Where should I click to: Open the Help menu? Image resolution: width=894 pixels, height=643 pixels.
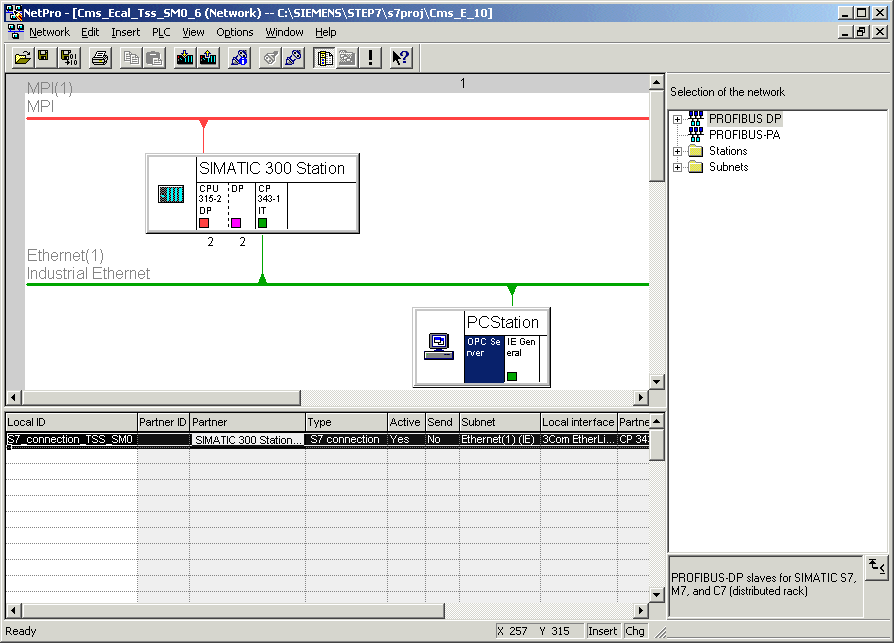point(326,32)
